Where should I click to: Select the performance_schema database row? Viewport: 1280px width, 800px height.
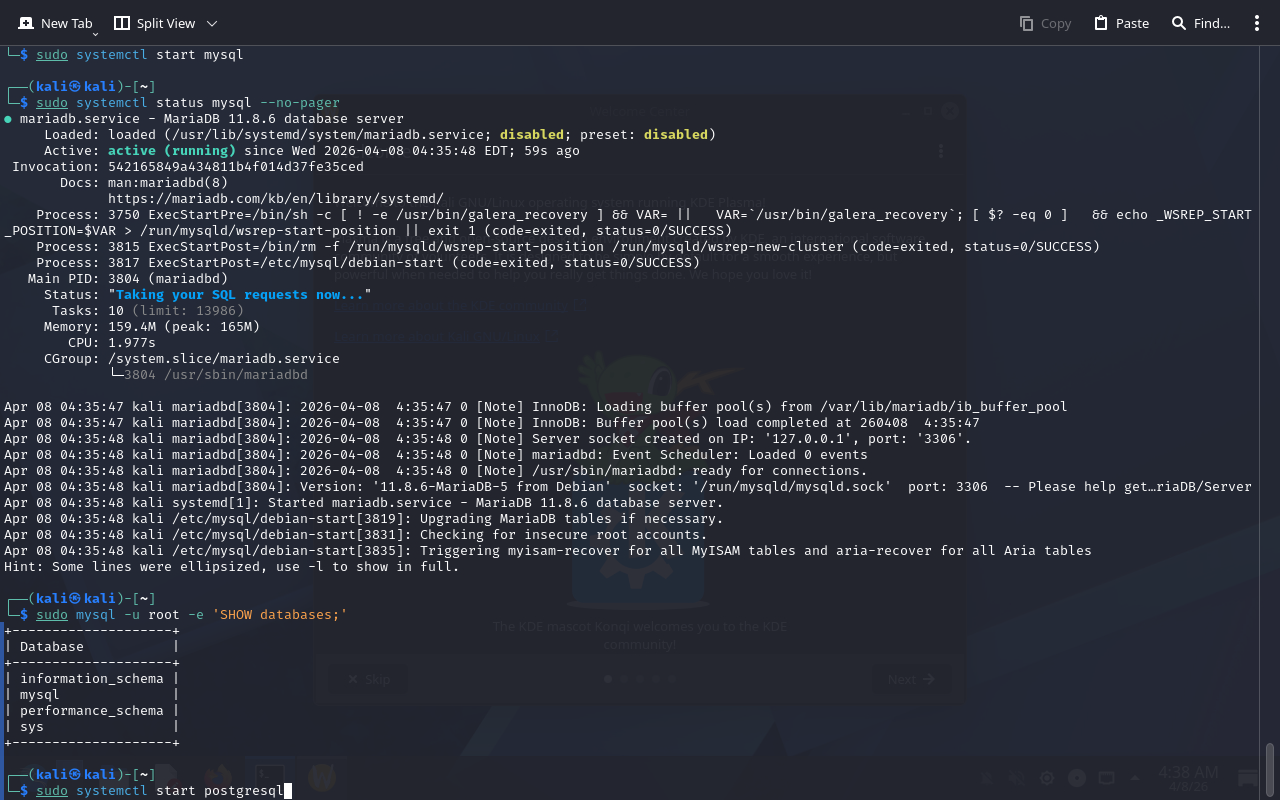point(91,711)
